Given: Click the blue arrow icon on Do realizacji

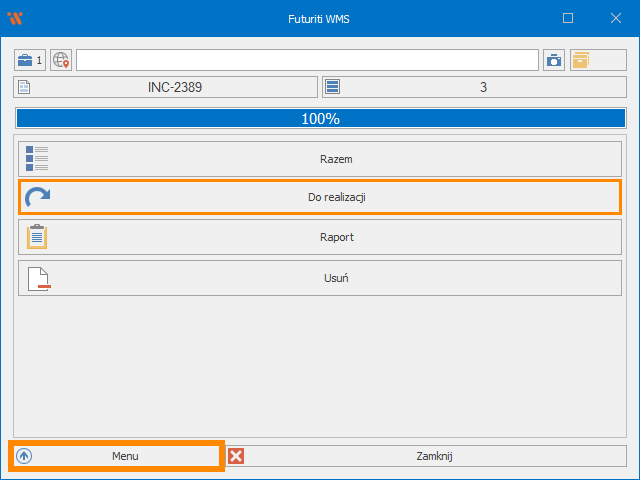Looking at the screenshot, I should (x=37, y=198).
